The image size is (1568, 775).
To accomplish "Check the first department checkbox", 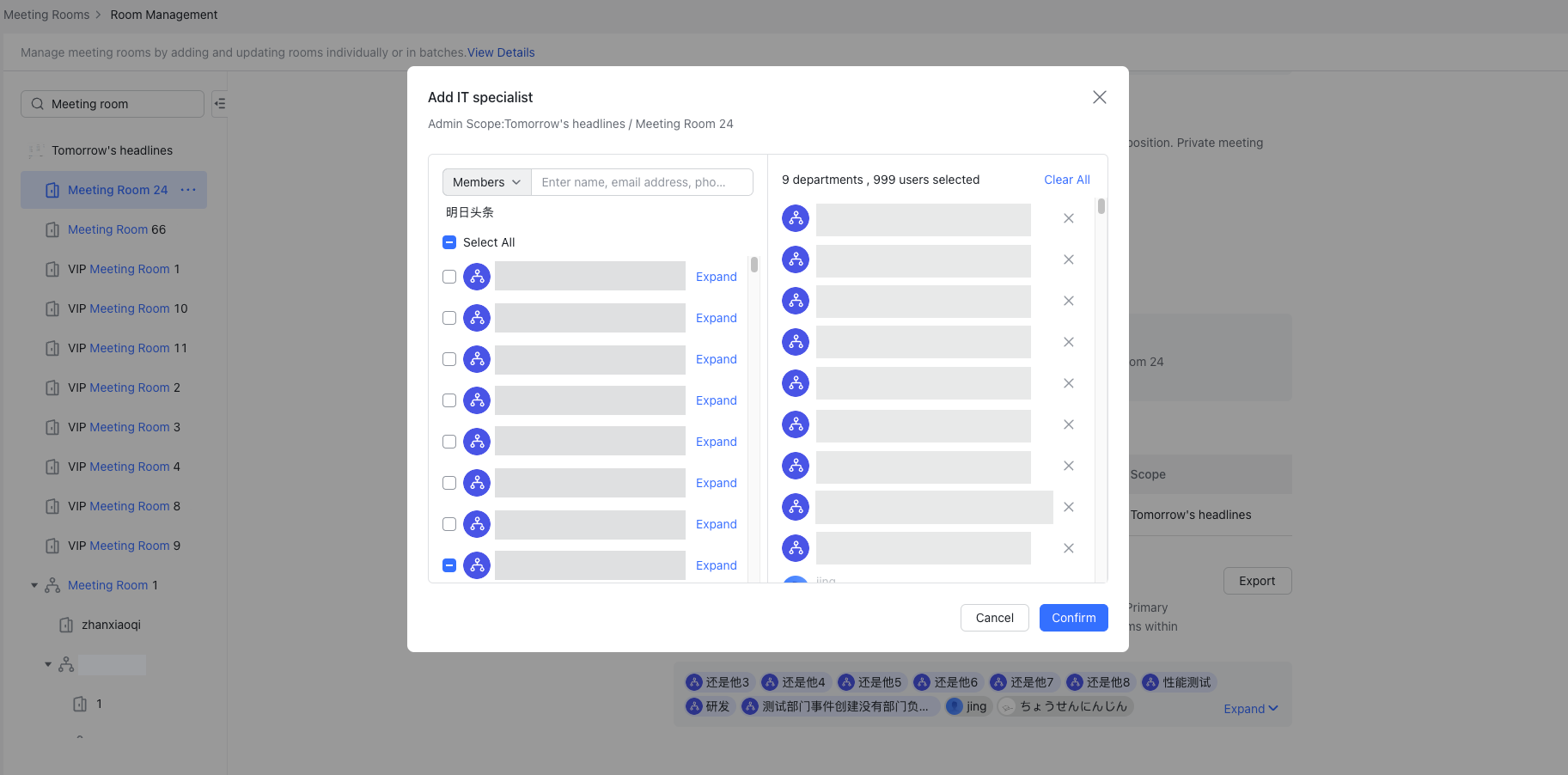I will 449,277.
